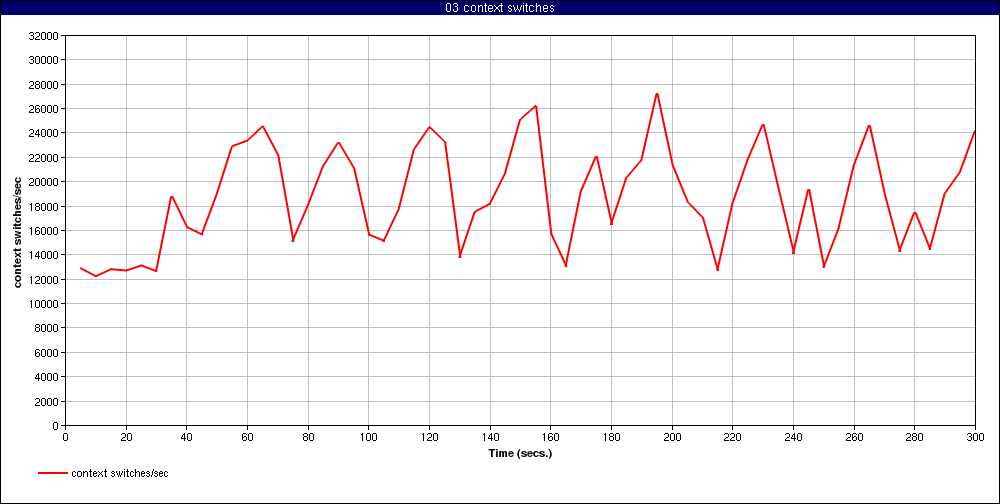
Task: Click the 8000 y-axis label
Action: (x=47, y=328)
